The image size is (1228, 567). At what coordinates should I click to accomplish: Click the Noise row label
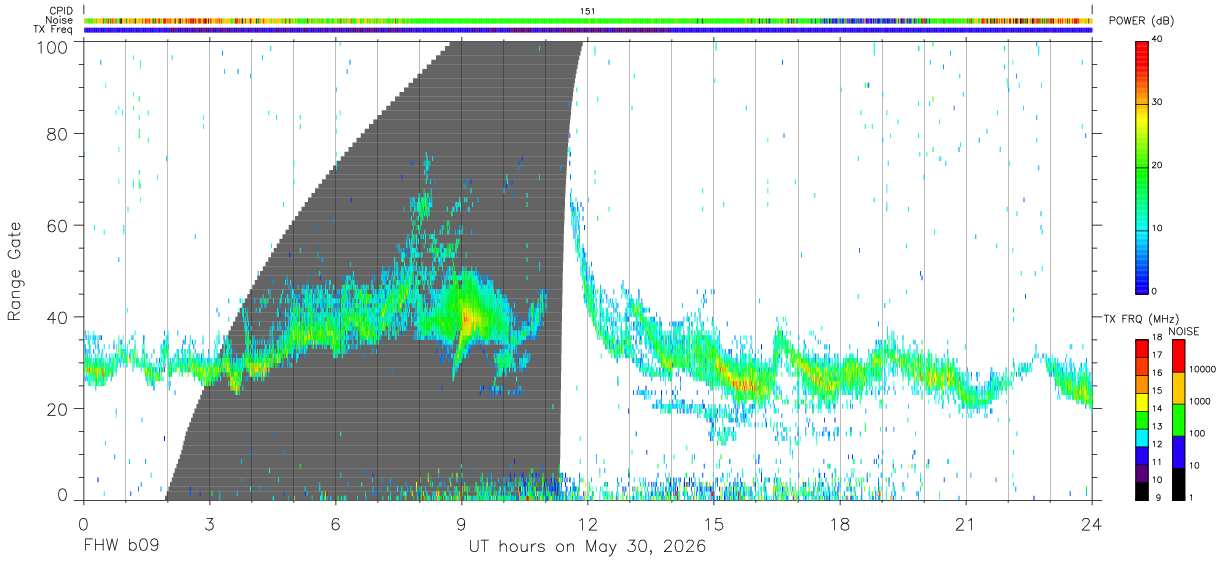[61, 20]
